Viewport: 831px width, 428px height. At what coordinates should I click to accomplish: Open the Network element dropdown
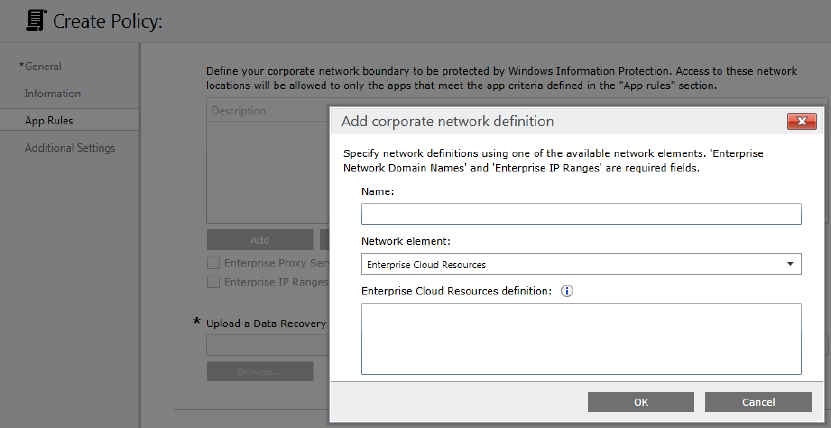[581, 264]
